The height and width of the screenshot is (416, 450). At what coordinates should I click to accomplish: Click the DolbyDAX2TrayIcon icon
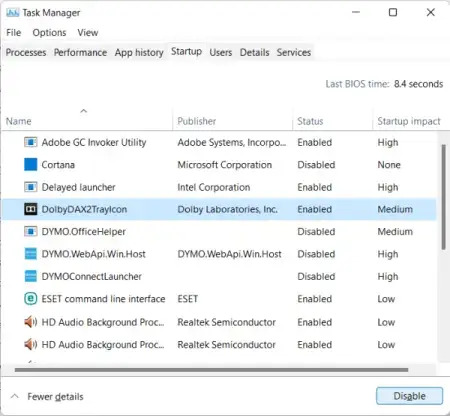click(x=30, y=209)
